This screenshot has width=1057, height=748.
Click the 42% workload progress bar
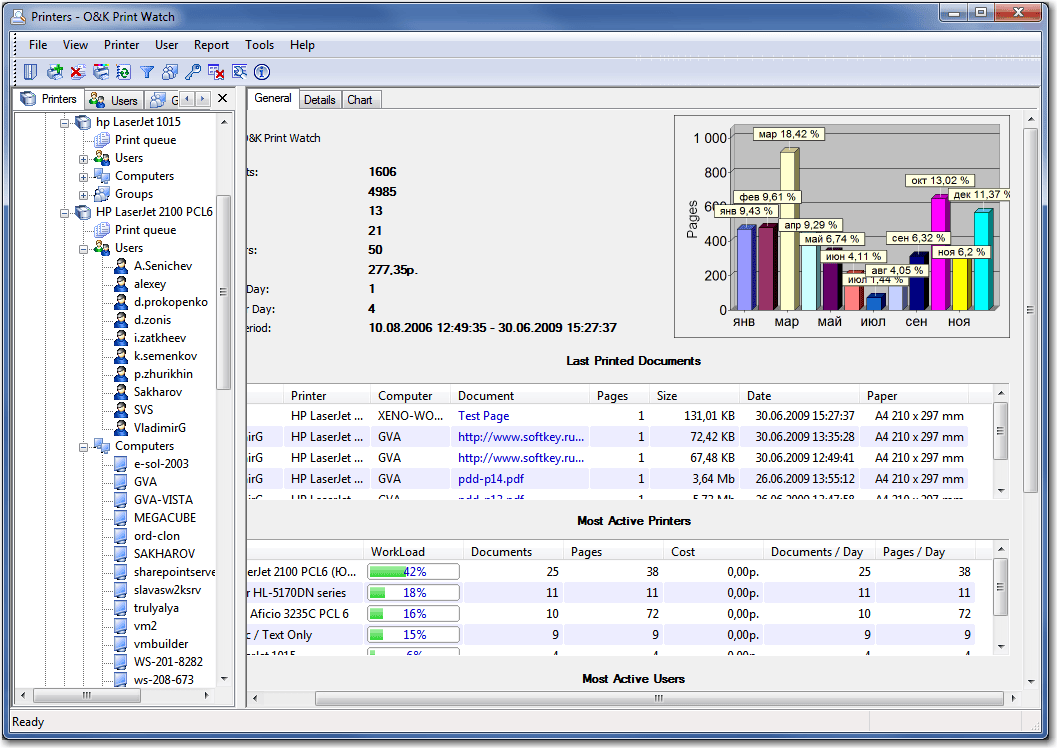[x=414, y=572]
